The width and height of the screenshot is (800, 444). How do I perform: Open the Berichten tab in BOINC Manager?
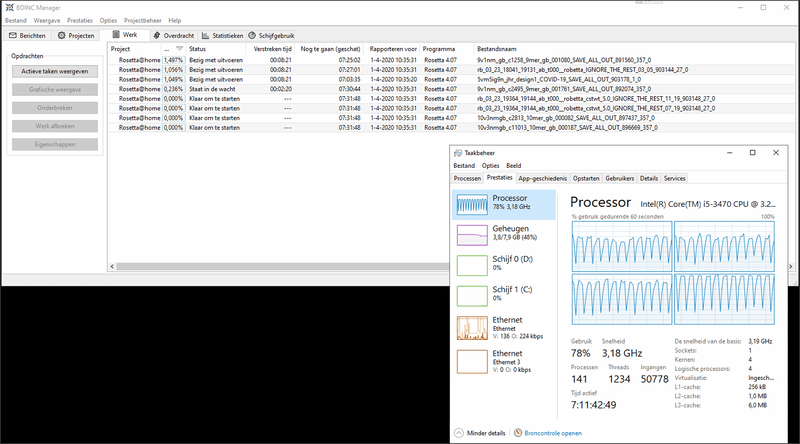click(27, 35)
